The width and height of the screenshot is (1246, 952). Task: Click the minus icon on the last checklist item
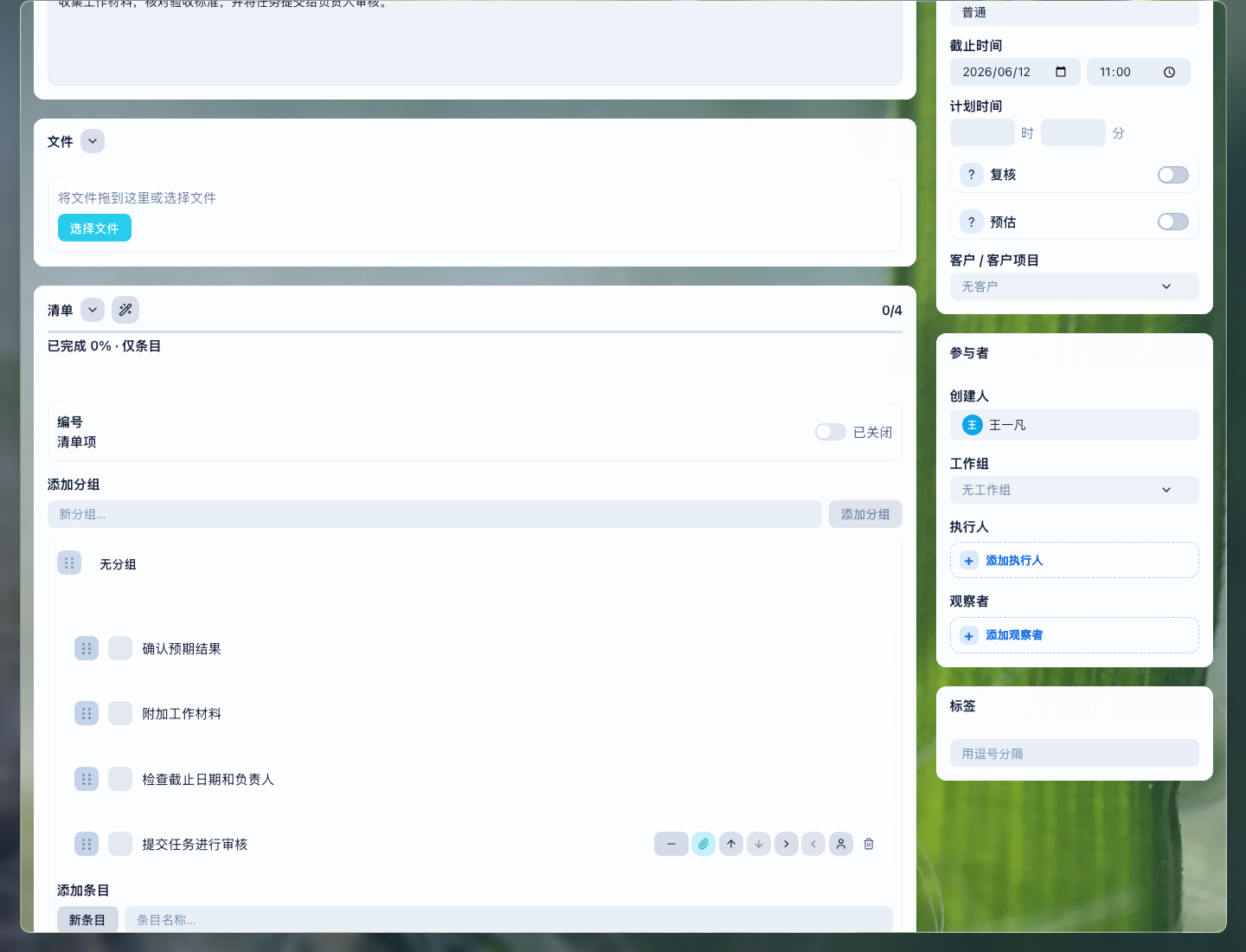click(x=671, y=844)
